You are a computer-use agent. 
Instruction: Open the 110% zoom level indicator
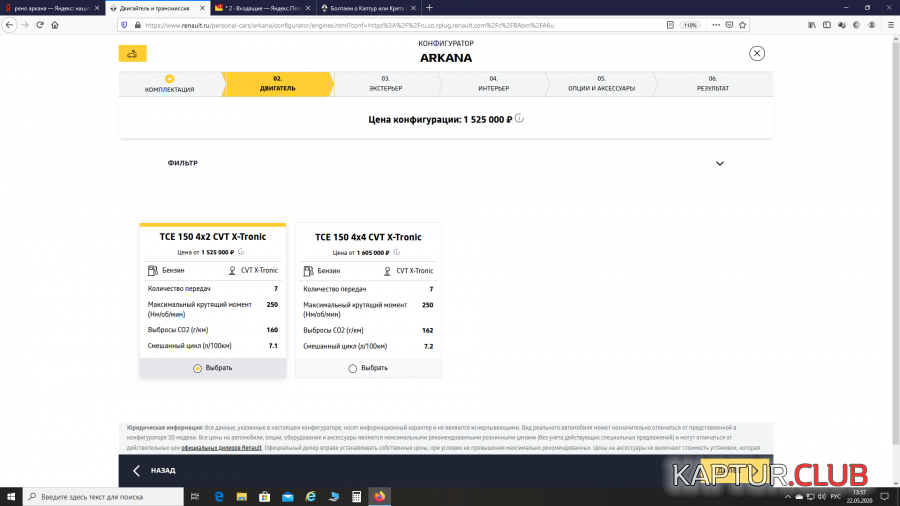690,24
